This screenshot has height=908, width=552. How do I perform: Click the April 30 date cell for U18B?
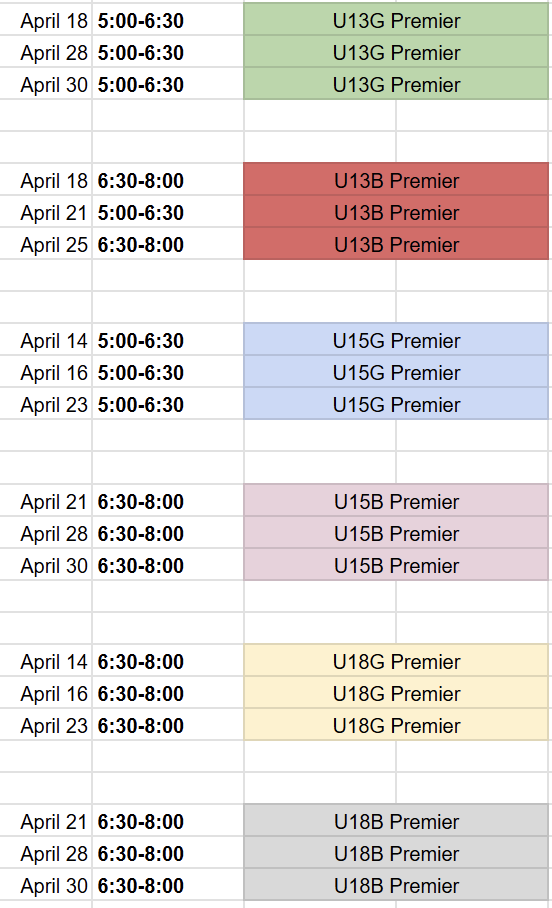46,885
